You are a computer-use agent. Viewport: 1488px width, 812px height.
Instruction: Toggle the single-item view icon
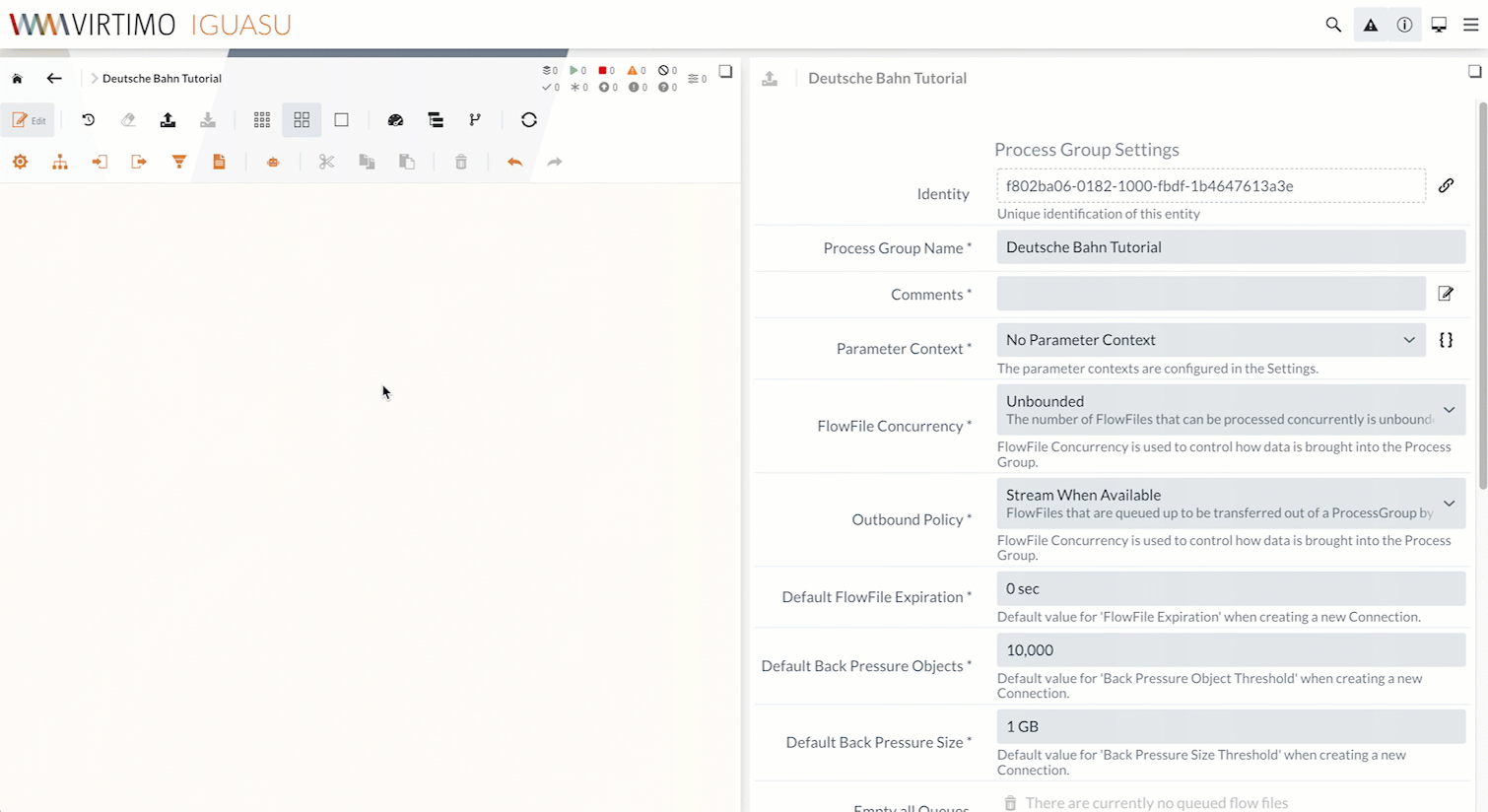tap(341, 119)
